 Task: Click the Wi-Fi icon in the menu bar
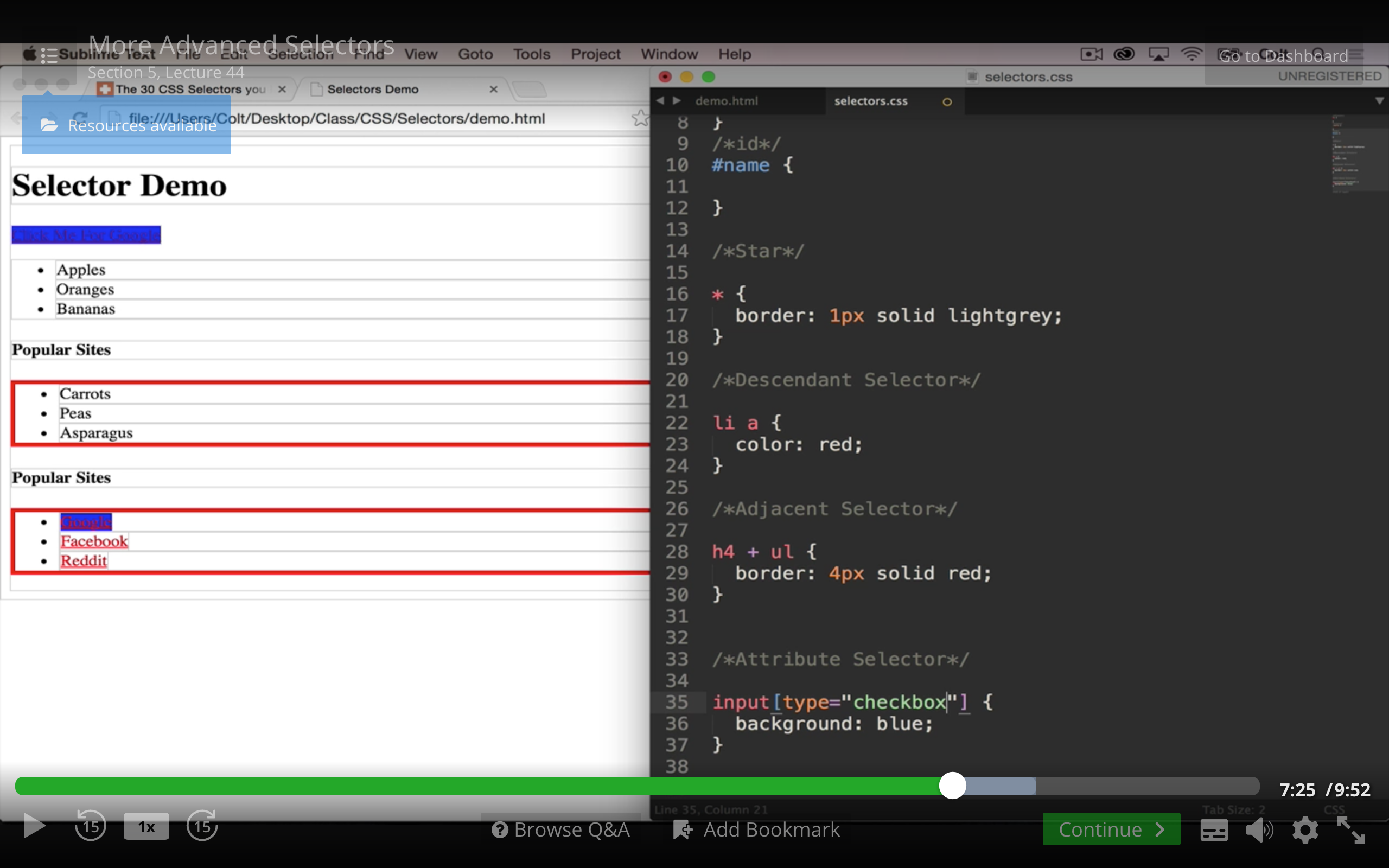click(1192, 54)
